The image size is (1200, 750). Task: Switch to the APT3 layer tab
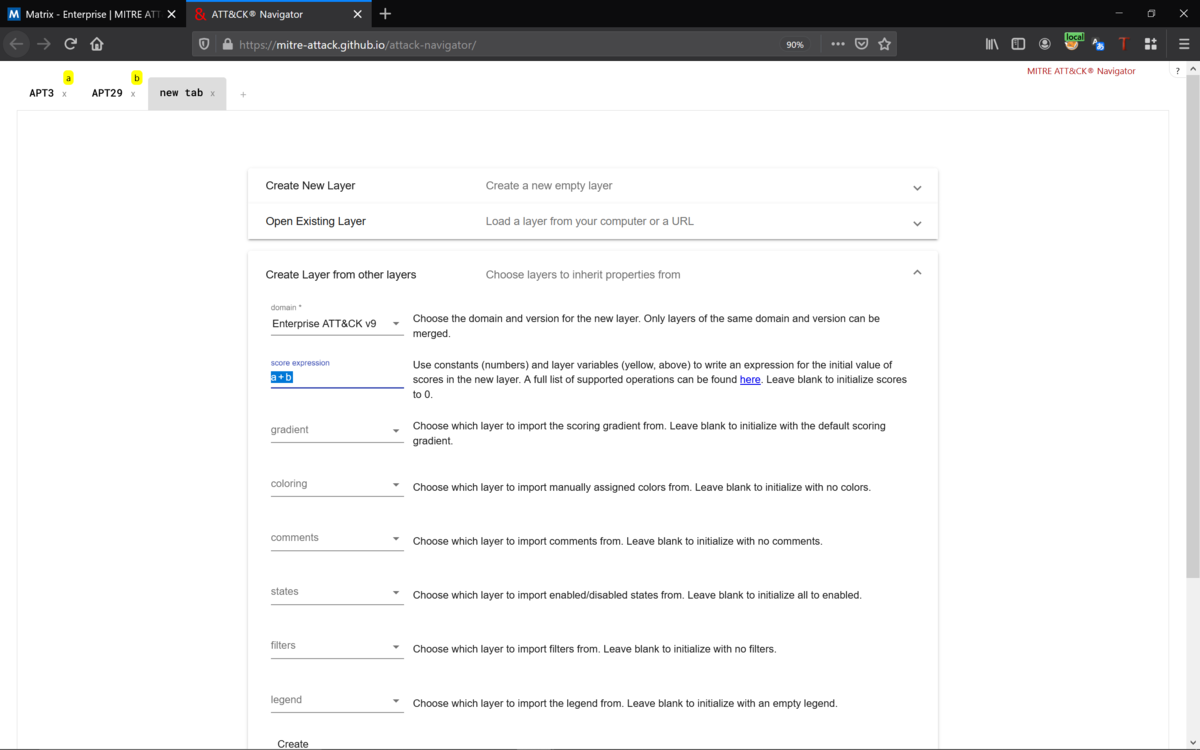point(42,93)
